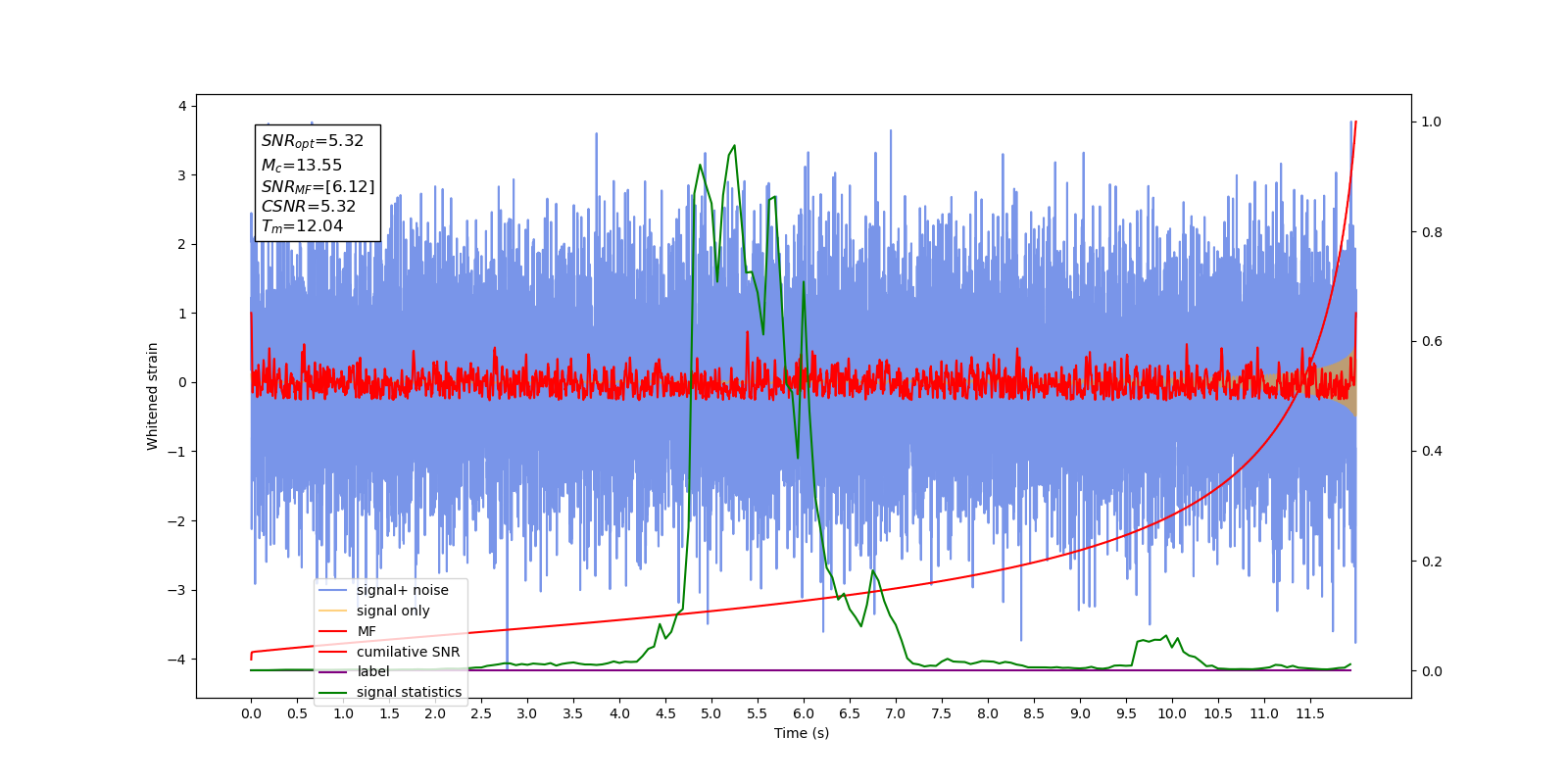Click the 10.0 tick on the time axis
This screenshot has height=784, width=1568.
[1172, 713]
